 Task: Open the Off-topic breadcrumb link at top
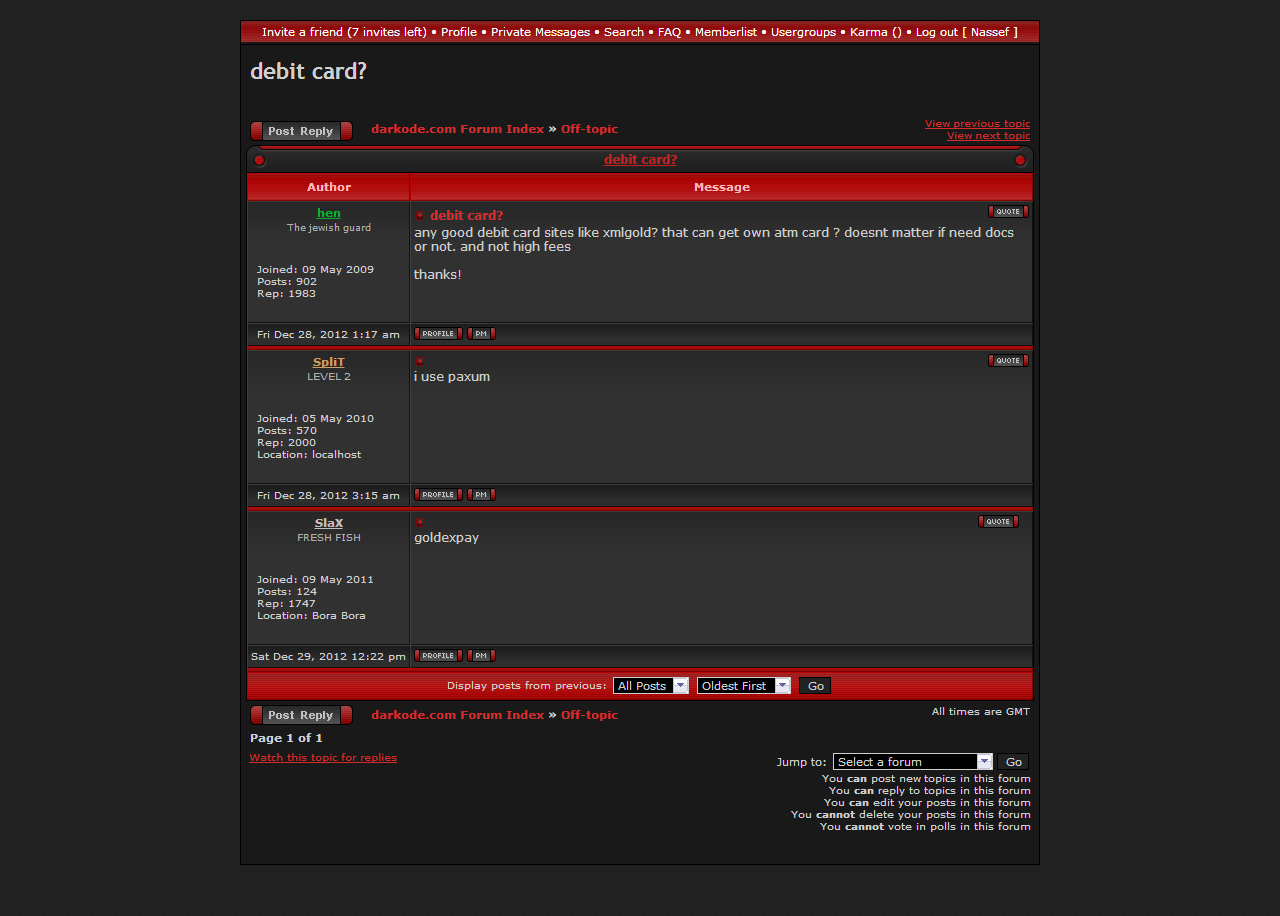pyautogui.click(x=589, y=129)
